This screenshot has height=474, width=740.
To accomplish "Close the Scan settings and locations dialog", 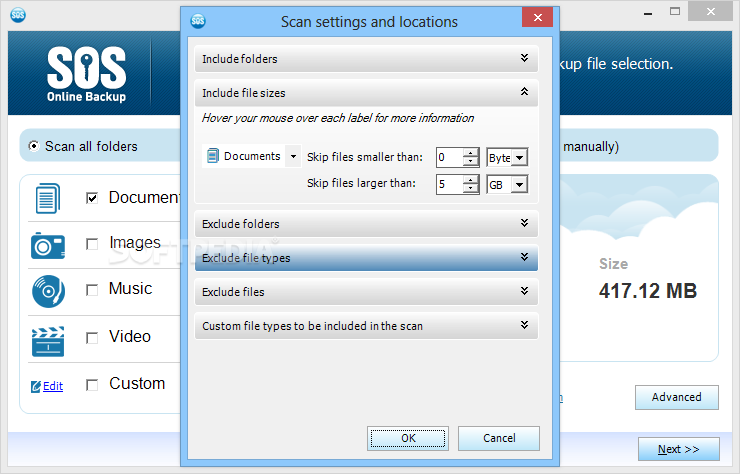I will [x=538, y=17].
